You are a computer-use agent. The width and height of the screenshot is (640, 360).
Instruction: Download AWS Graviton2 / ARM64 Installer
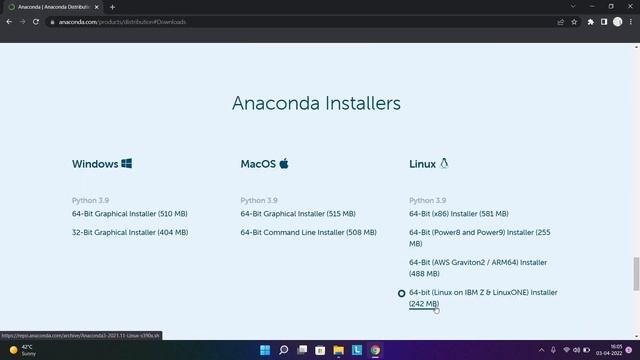coord(478,268)
